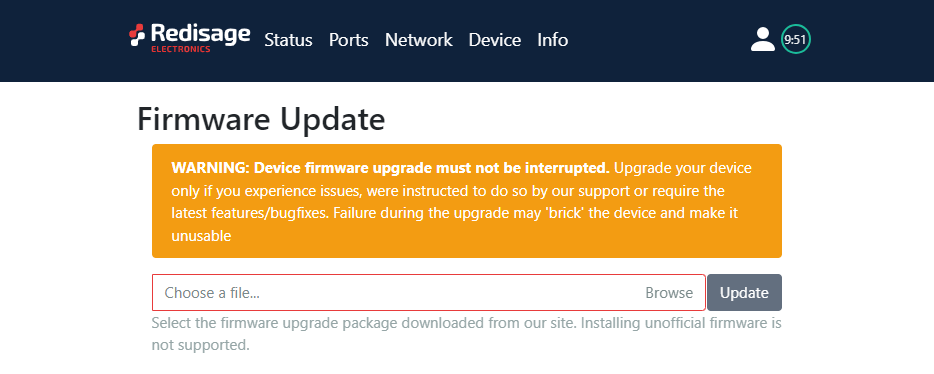Click empty area of navy header bar
Screen dimensions: 934x374
click(x=655, y=40)
